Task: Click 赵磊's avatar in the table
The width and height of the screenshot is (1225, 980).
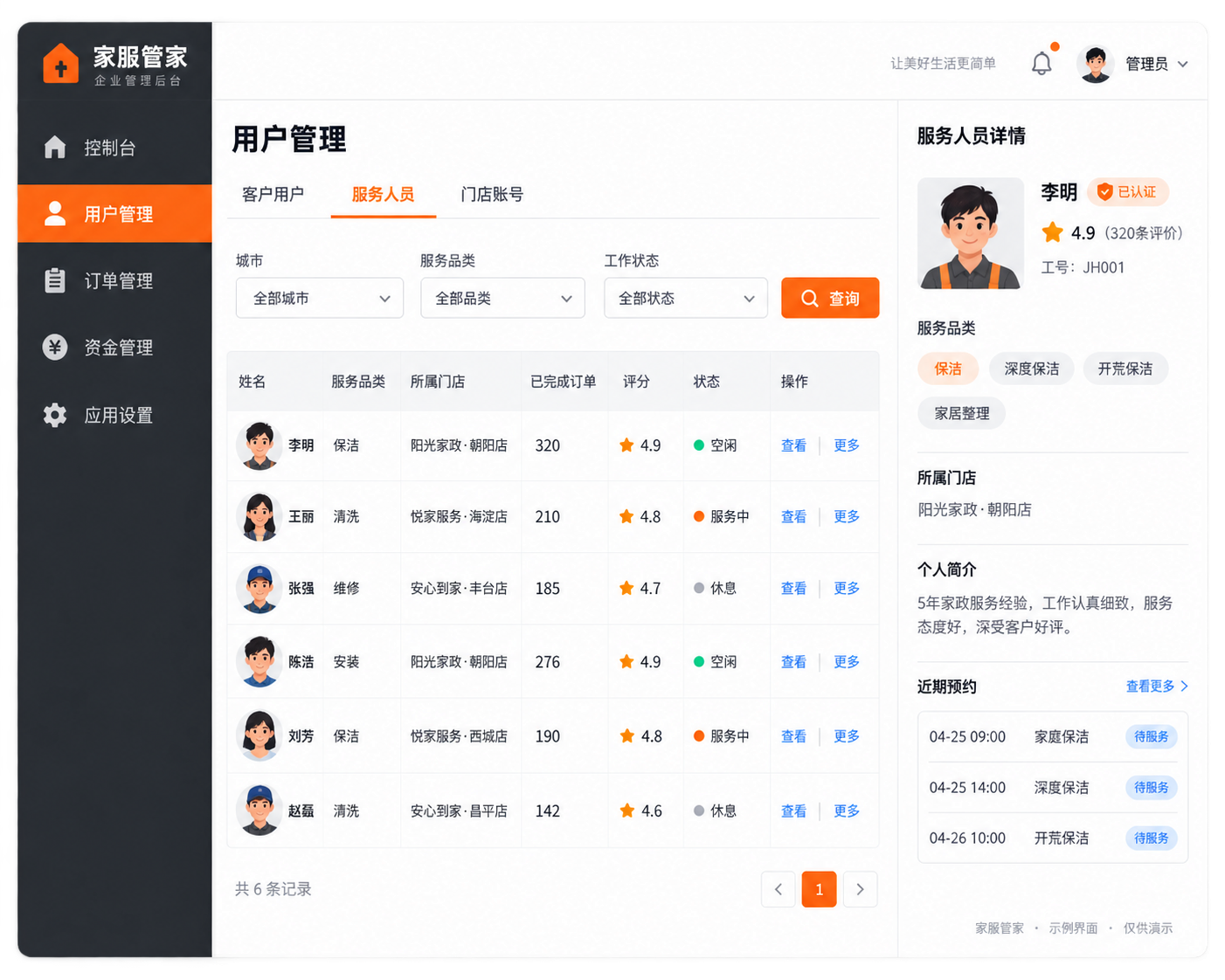Action: click(x=259, y=811)
